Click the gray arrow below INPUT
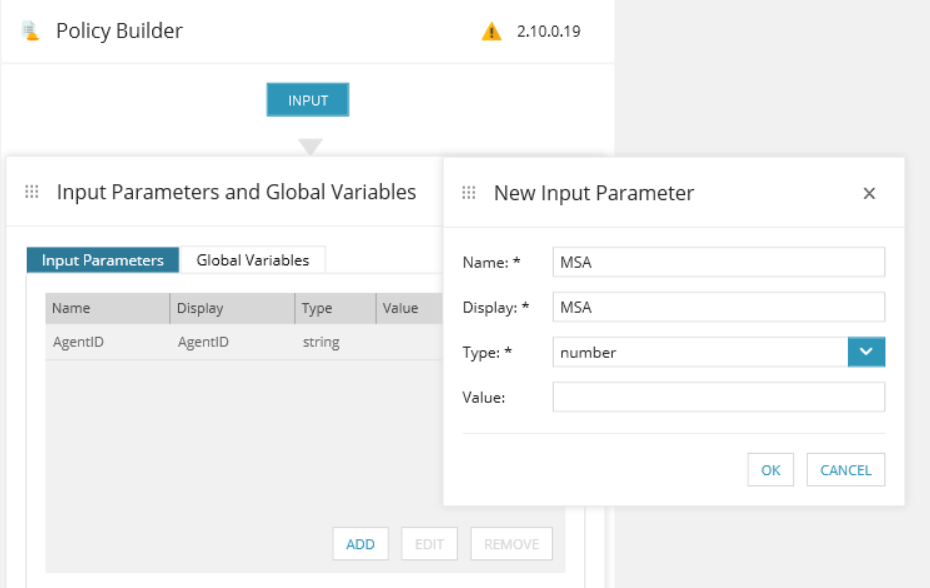This screenshot has width=930, height=588. point(310,146)
